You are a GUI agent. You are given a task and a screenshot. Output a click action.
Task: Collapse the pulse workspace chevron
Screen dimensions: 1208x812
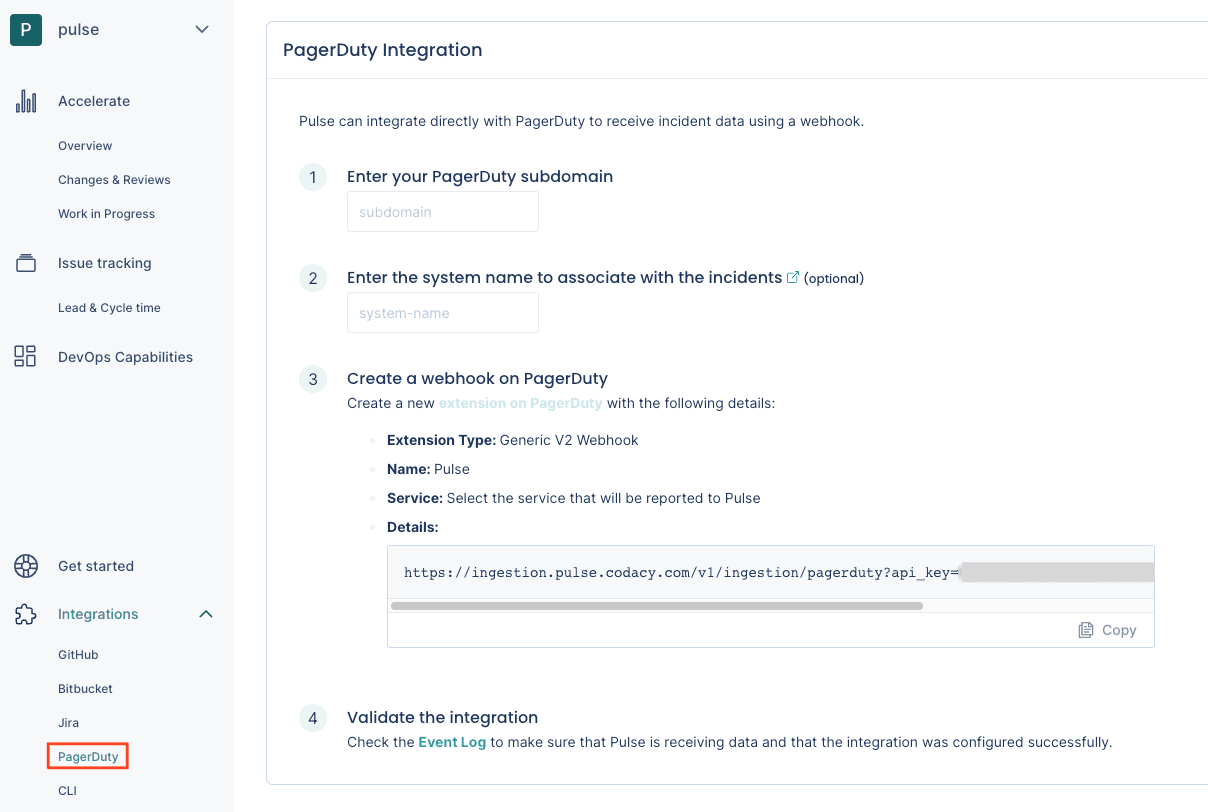pos(202,30)
